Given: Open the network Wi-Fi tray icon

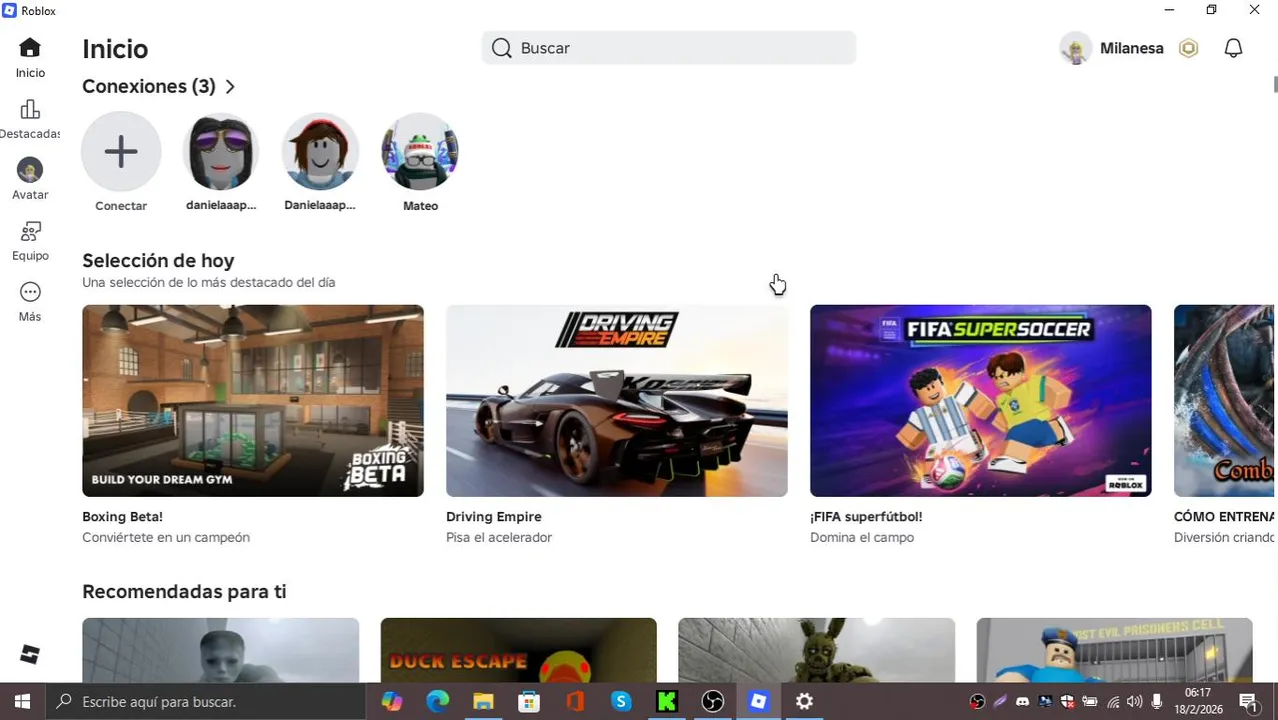Looking at the screenshot, I should (x=1113, y=702).
